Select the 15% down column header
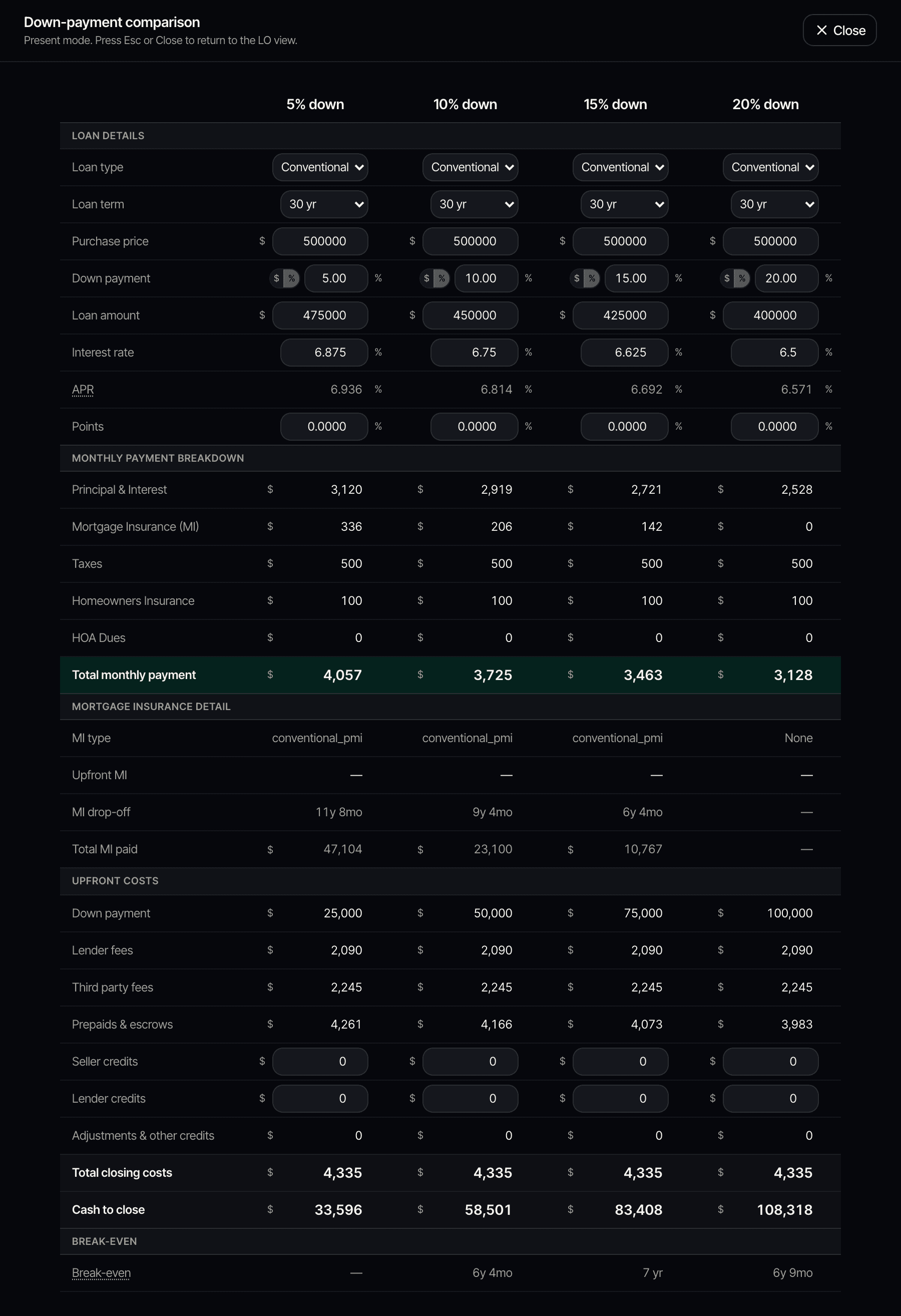901x1316 pixels. (x=615, y=104)
